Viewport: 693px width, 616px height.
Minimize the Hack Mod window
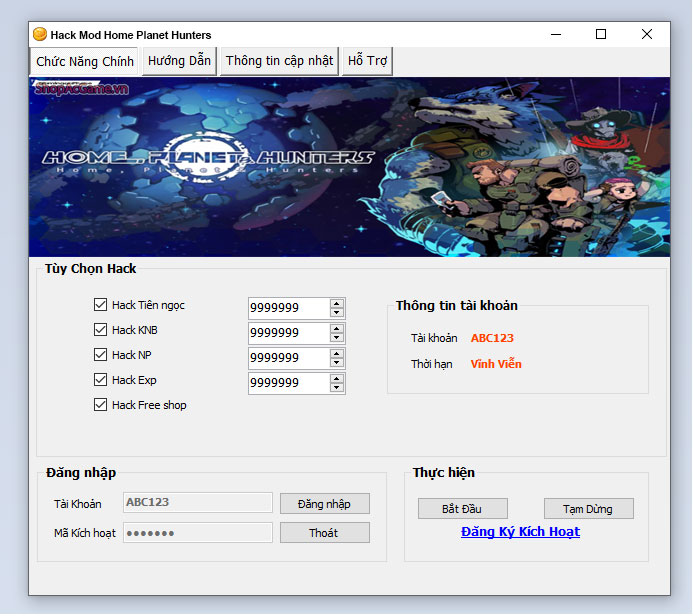(x=556, y=34)
